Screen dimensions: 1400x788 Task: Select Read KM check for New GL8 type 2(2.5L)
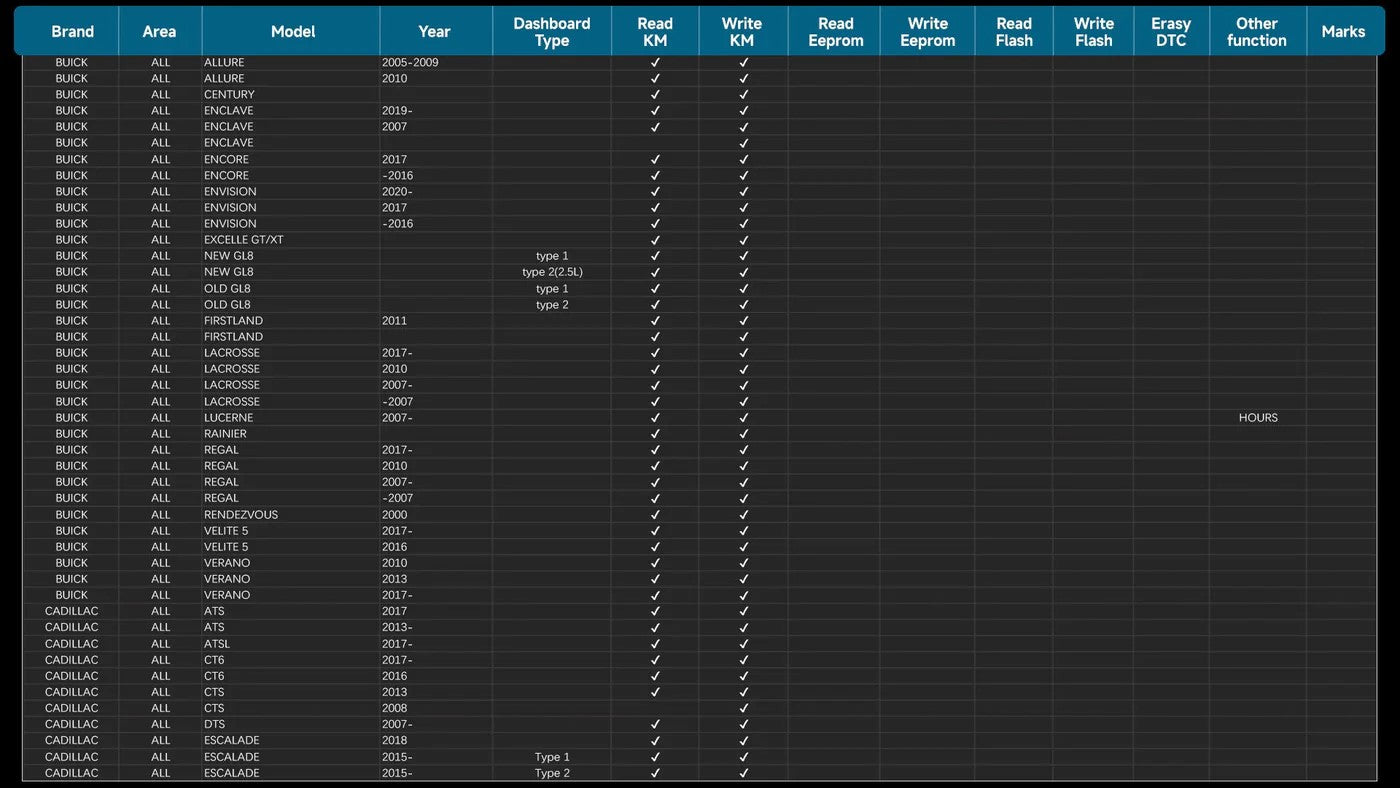tap(655, 272)
